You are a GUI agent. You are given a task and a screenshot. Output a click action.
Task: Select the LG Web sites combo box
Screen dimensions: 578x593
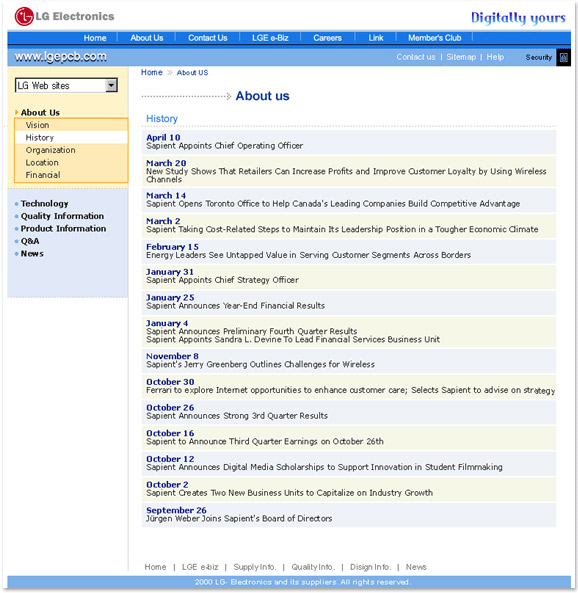(x=67, y=85)
